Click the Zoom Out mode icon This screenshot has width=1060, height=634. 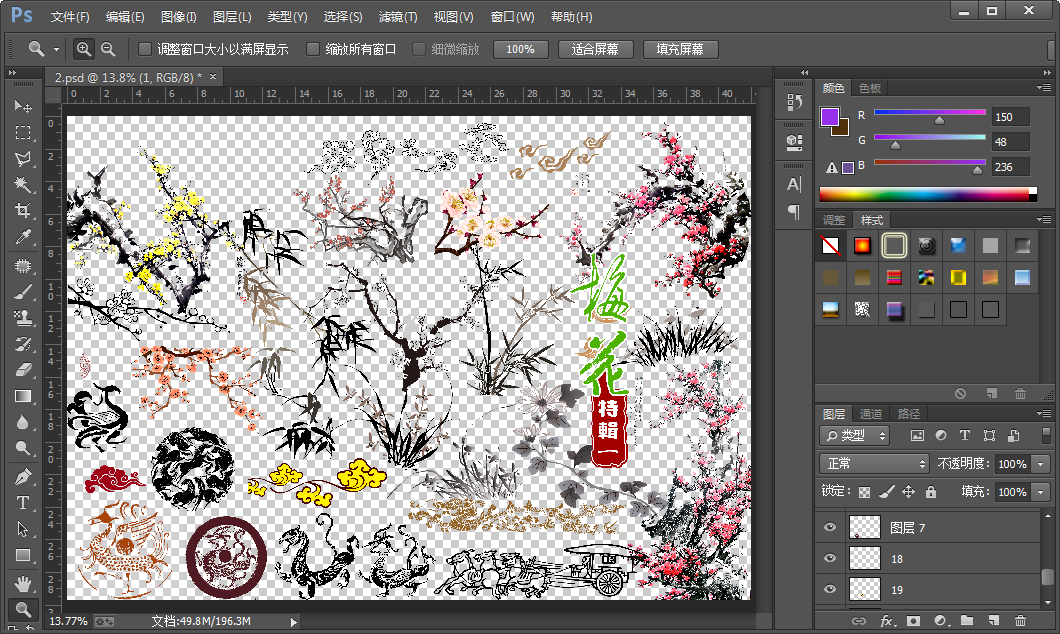click(x=107, y=49)
